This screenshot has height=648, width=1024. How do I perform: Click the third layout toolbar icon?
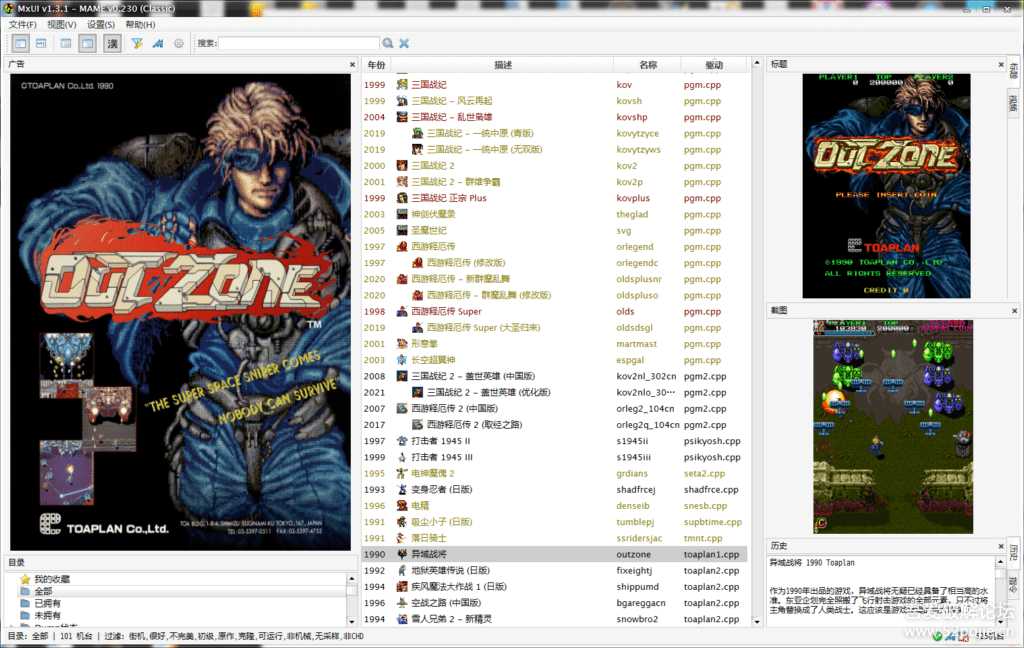tap(66, 43)
